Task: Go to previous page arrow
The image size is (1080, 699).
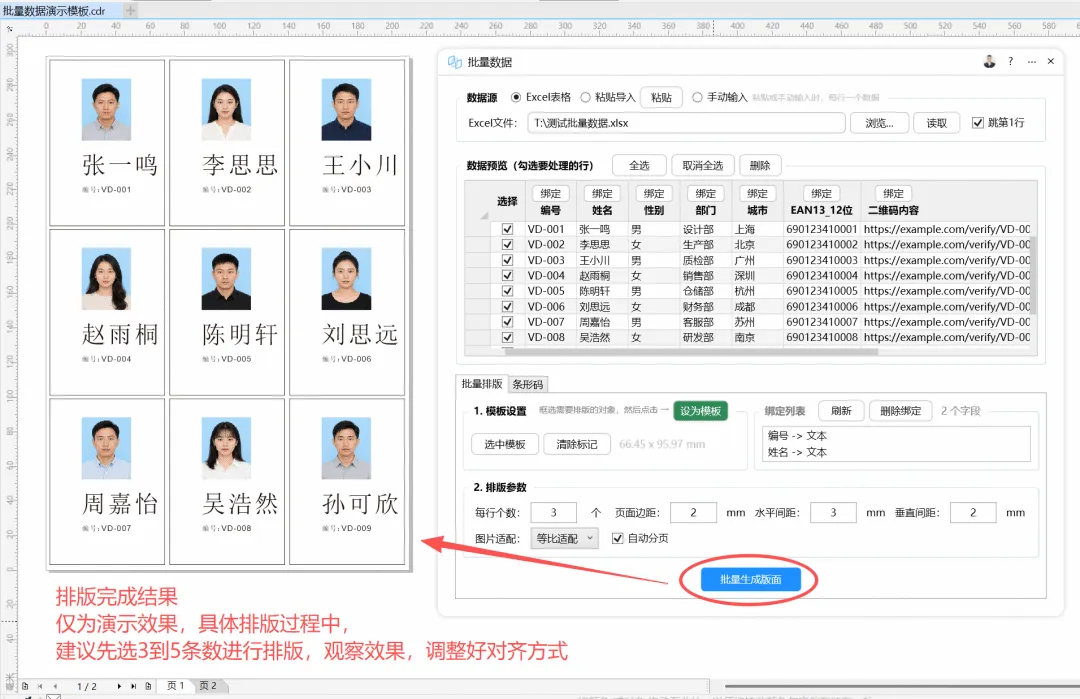Action: 55,686
